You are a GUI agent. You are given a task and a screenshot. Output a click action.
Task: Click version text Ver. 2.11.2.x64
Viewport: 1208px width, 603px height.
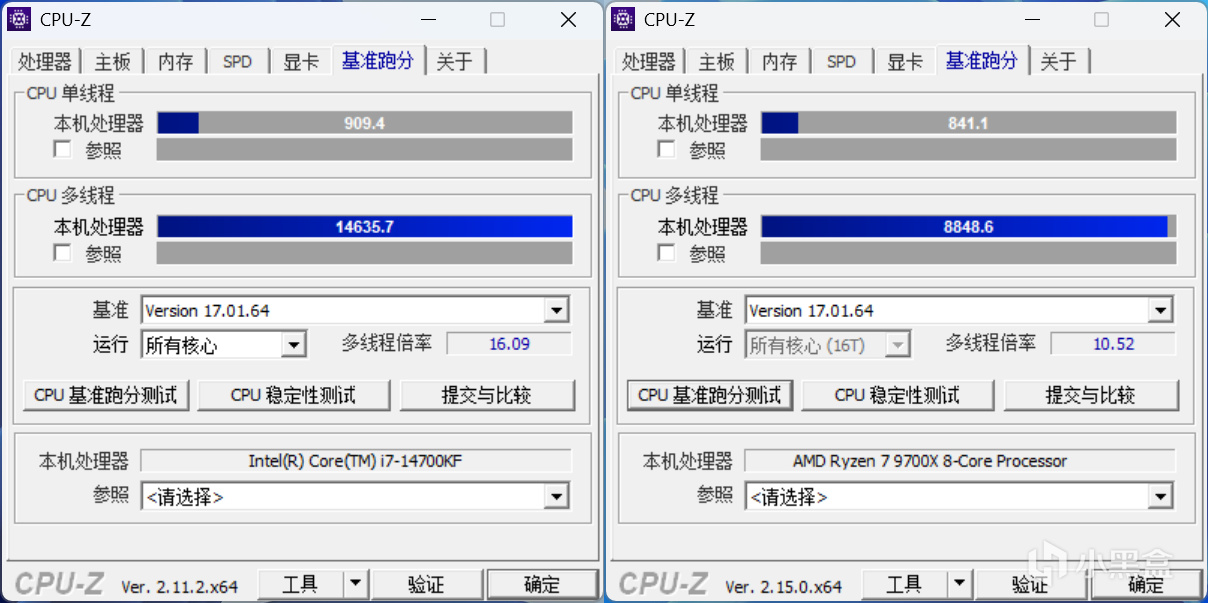[180, 587]
